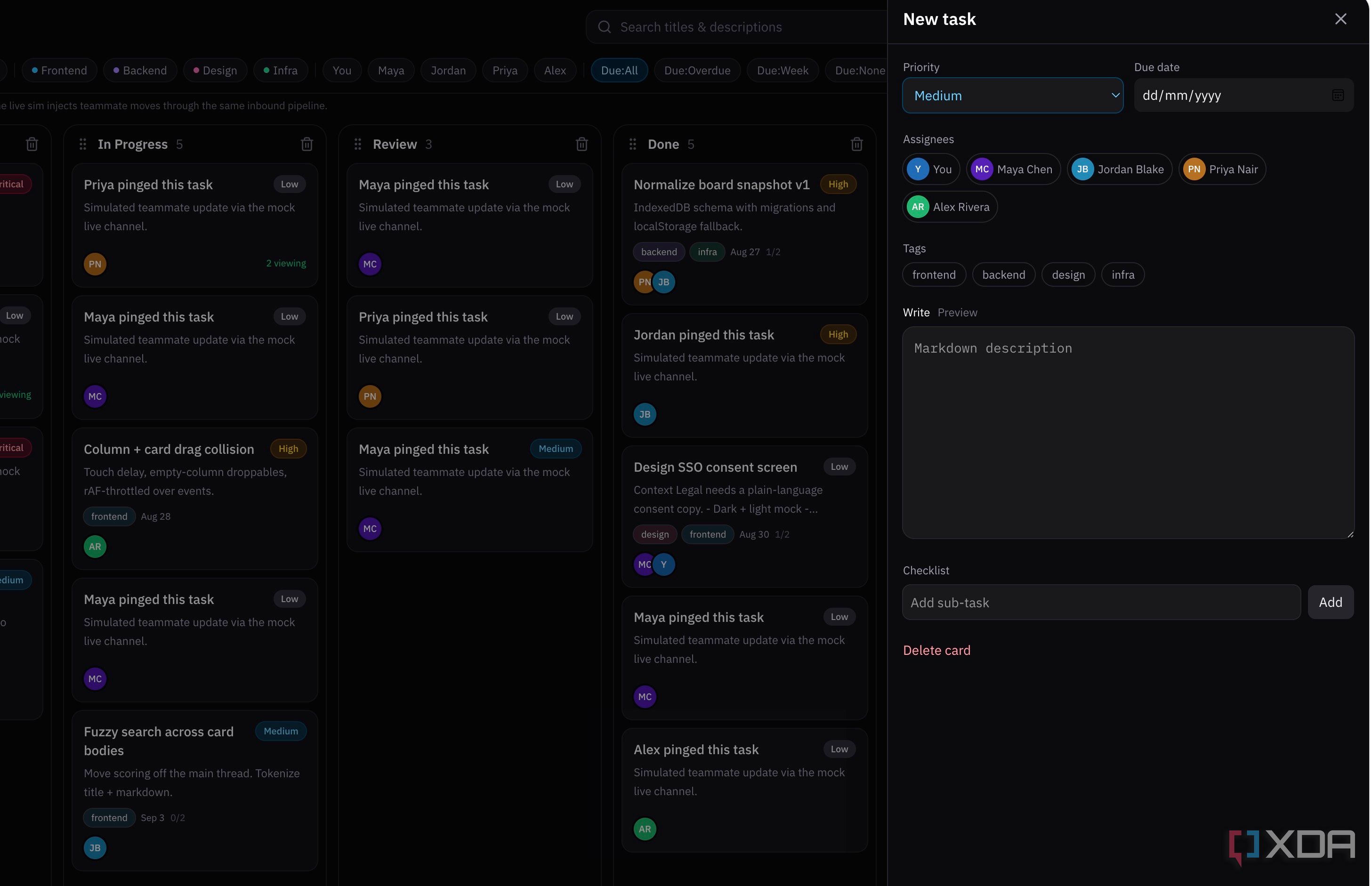Click the Add checklist button

1330,603
